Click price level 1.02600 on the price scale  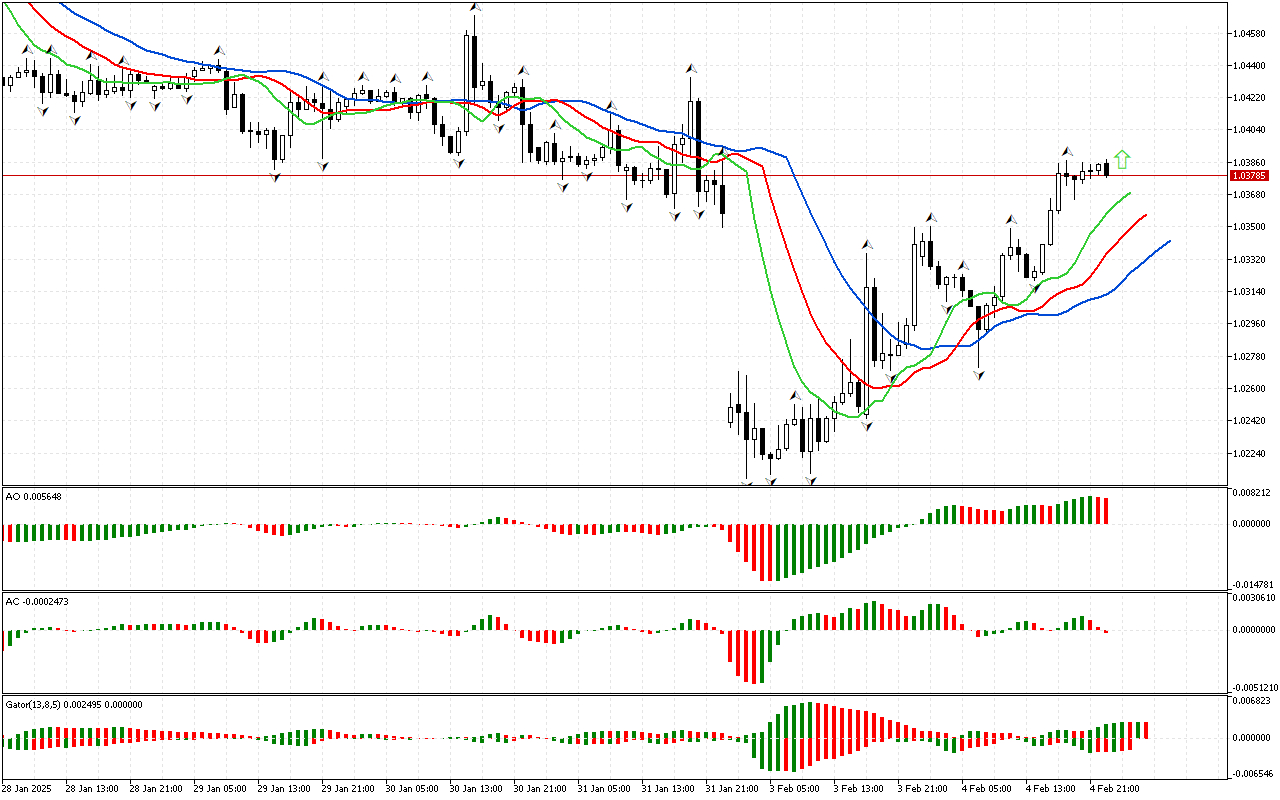tap(1250, 389)
